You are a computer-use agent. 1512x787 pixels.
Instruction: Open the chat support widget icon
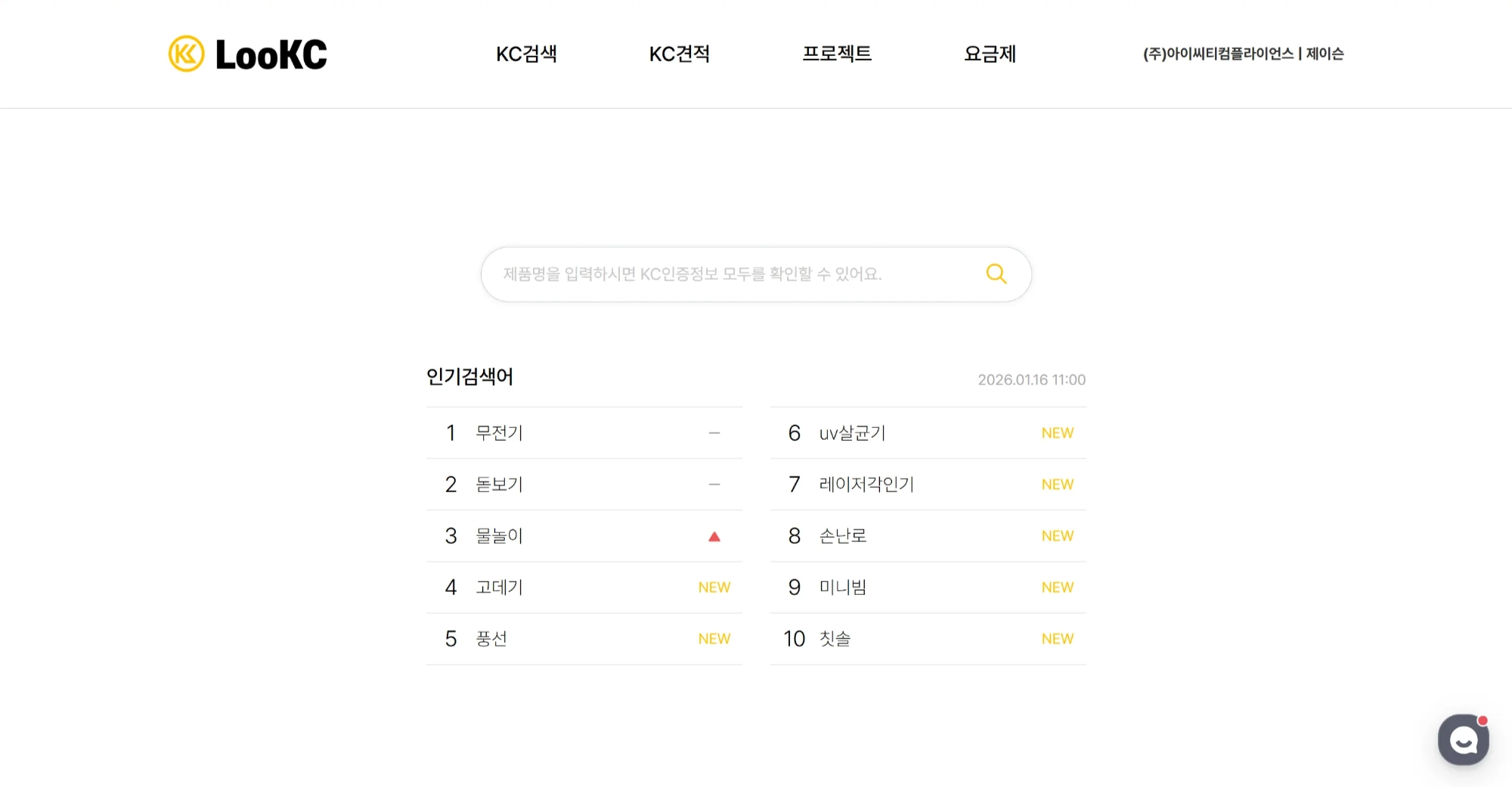click(1463, 739)
